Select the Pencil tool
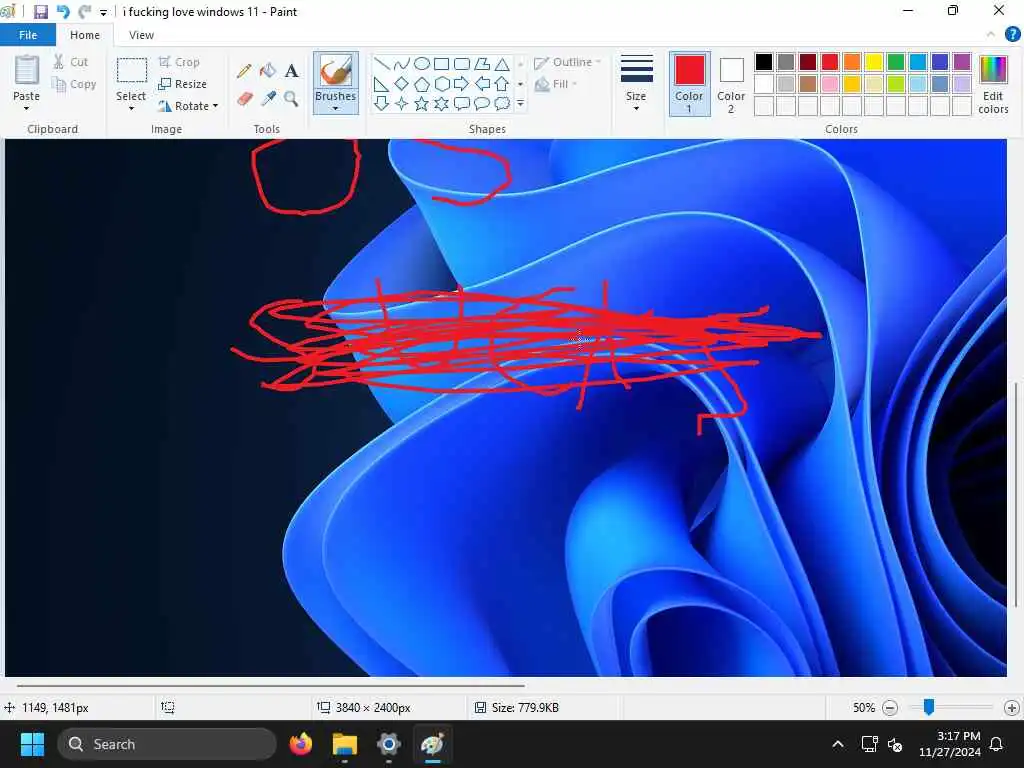The image size is (1024, 768). coord(244,71)
